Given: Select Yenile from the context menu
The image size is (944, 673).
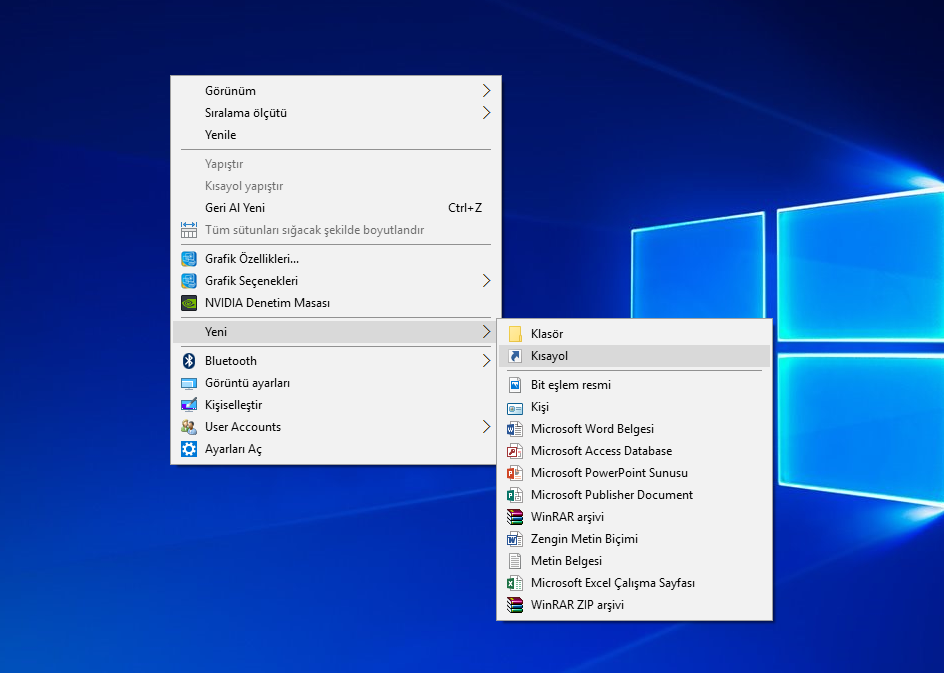Looking at the screenshot, I should [x=336, y=135].
